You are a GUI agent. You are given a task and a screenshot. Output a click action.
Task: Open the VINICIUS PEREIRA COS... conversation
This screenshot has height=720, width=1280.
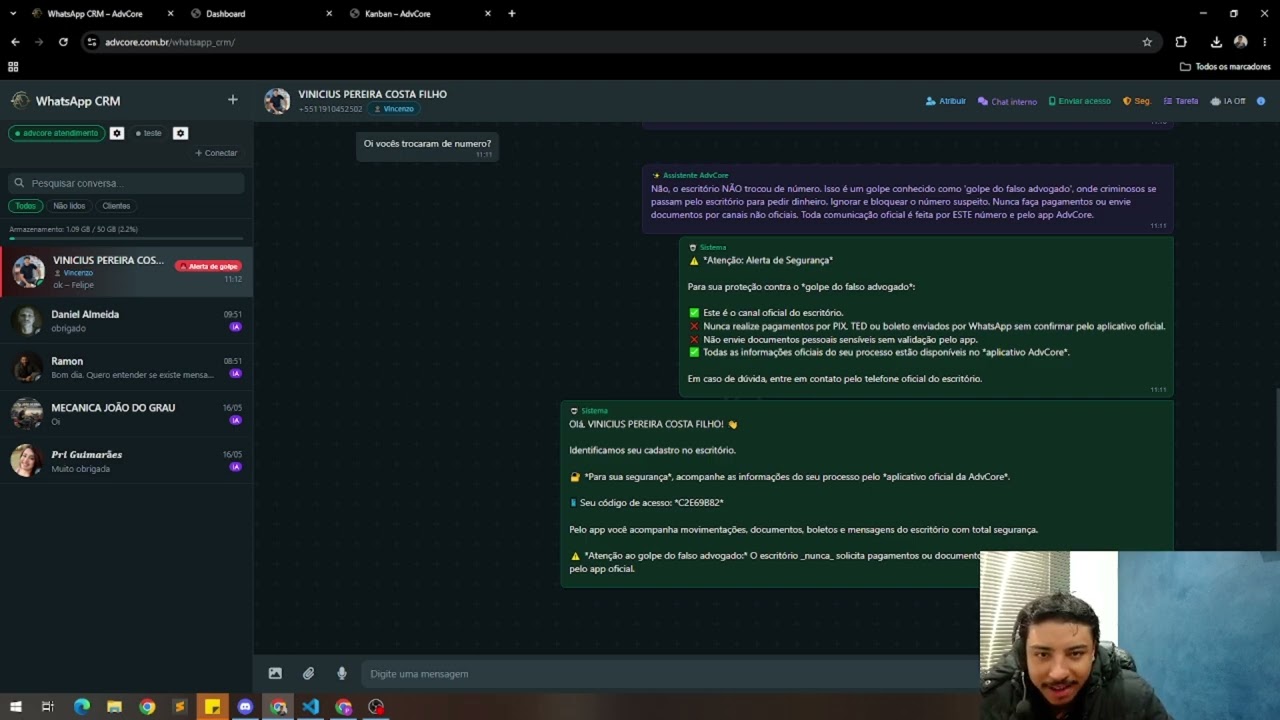tap(126, 272)
